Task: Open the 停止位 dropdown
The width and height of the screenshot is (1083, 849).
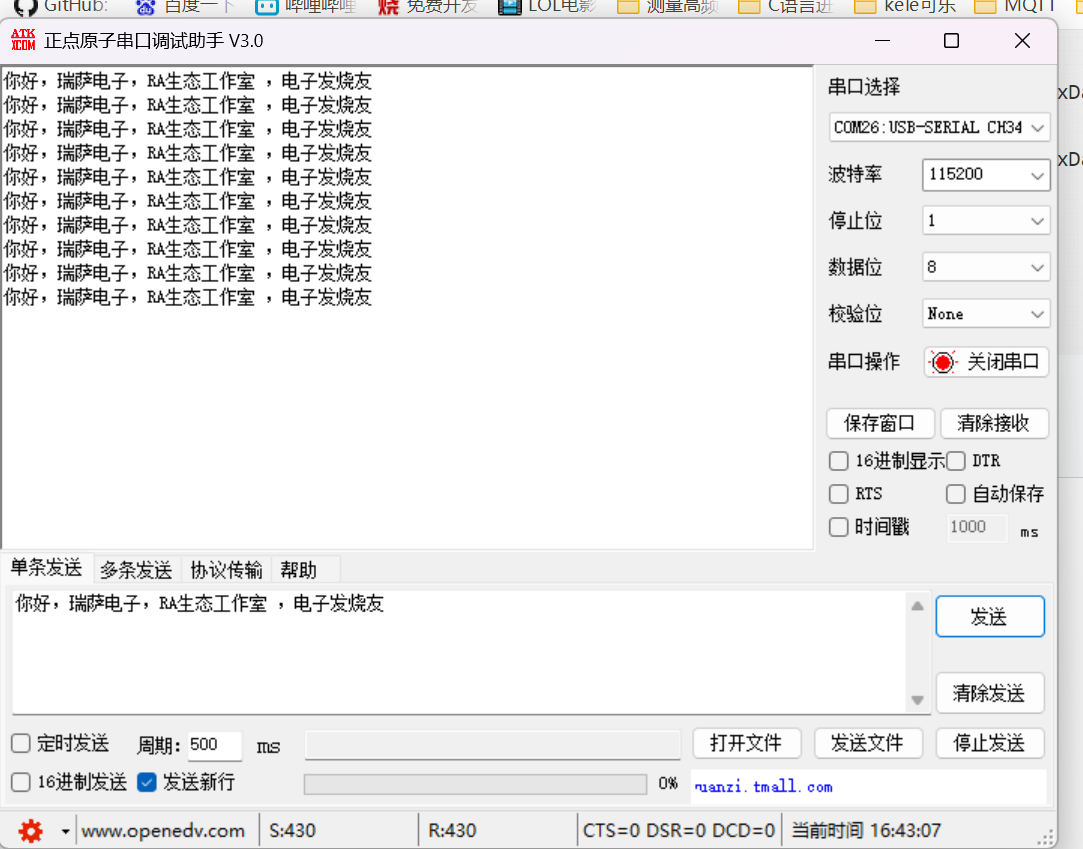Action: 986,221
